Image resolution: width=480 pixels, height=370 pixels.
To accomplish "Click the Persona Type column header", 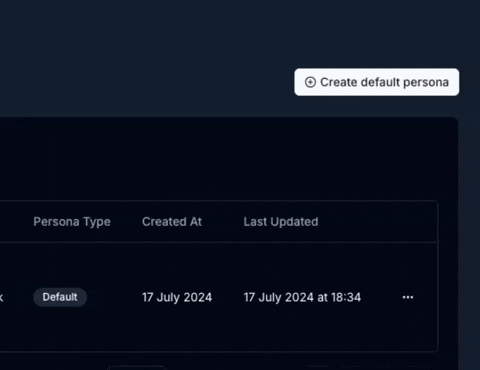I will click(72, 222).
